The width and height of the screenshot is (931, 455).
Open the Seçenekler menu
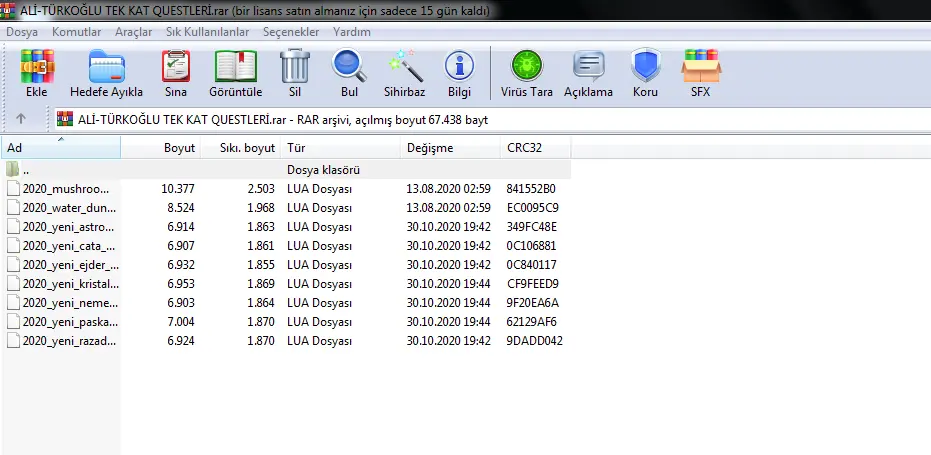(x=291, y=32)
